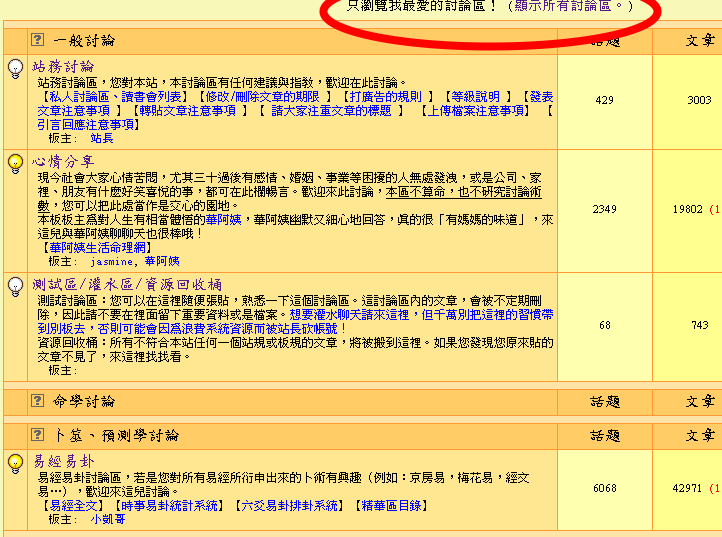Click the lightbulb icon next to 心情分享
The height and width of the screenshot is (537, 722).
16,164
